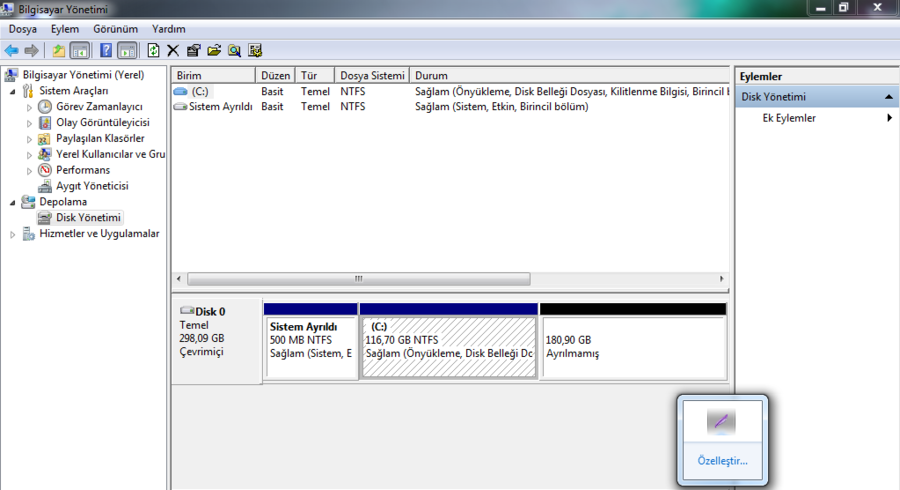The height and width of the screenshot is (490, 900).
Task: Click the Hizmetler ve Uygulamalar icon
Action: (x=28, y=234)
